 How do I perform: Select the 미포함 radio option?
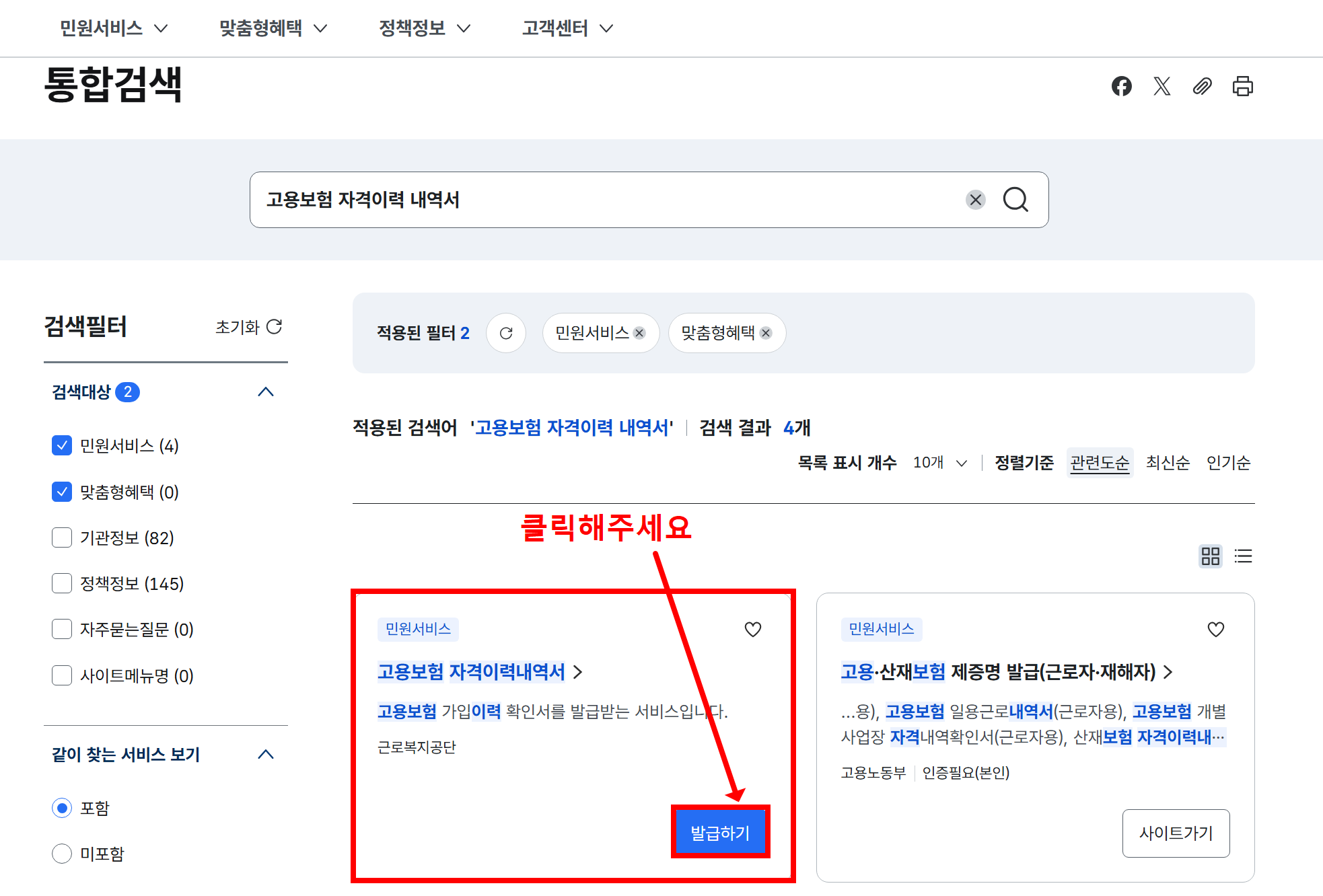point(62,854)
